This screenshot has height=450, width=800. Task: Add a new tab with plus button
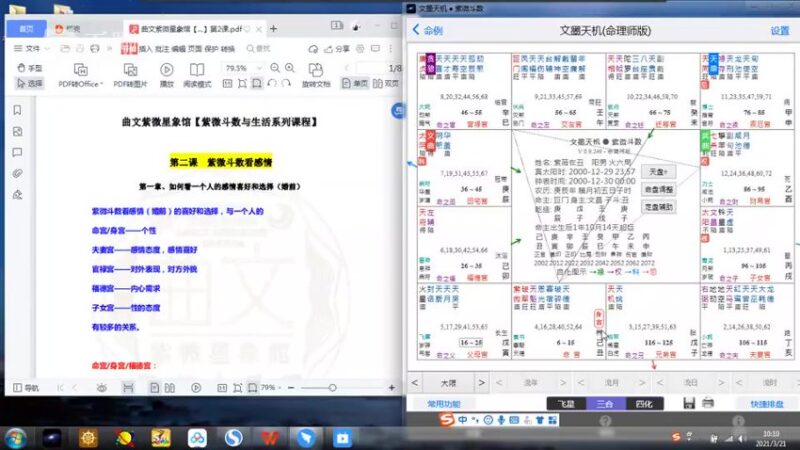(273, 29)
